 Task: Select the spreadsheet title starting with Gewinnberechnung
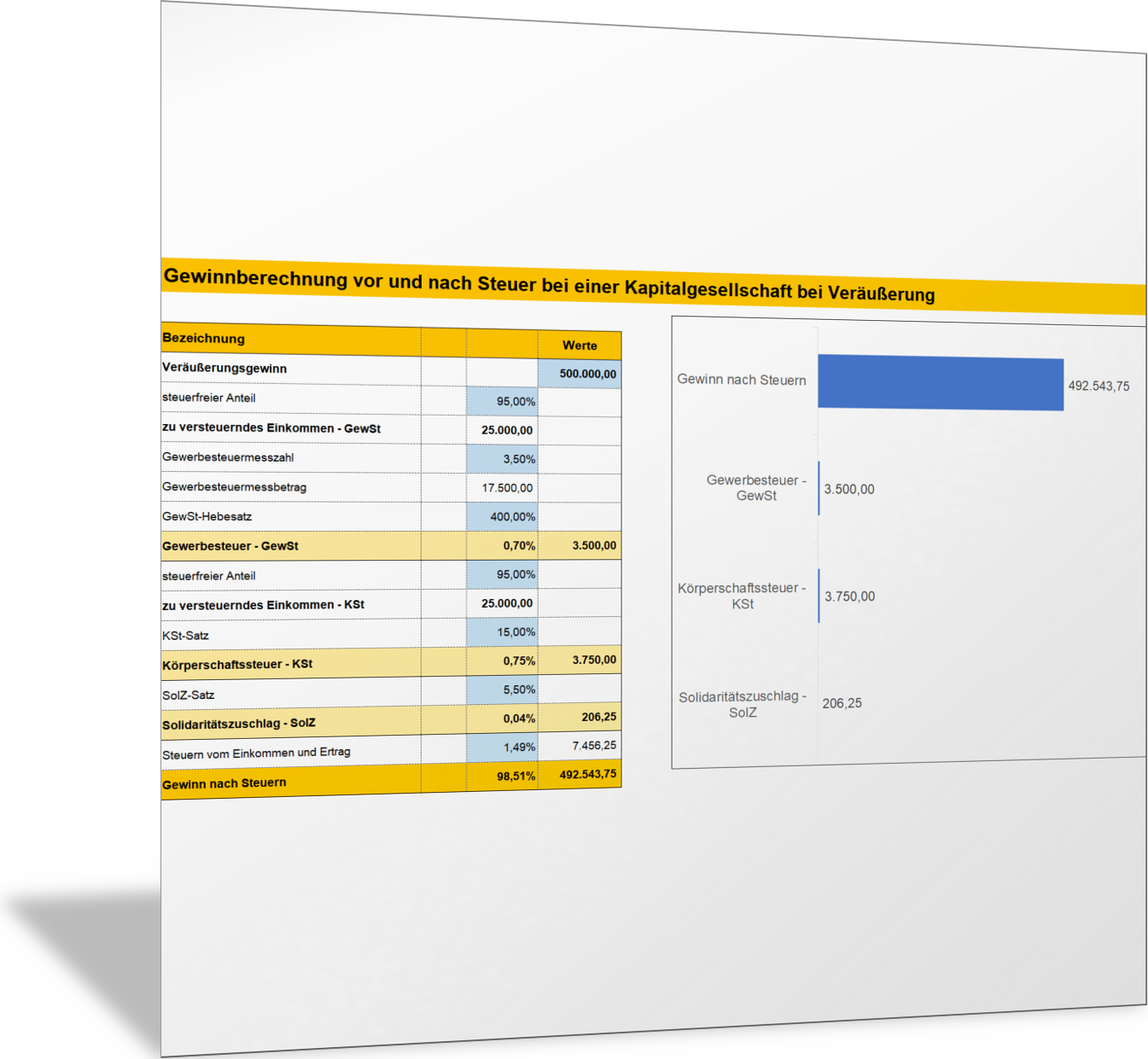click(549, 286)
